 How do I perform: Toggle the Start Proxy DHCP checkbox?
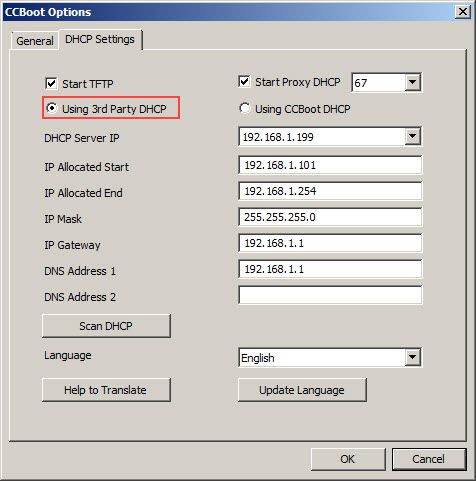pos(244,82)
